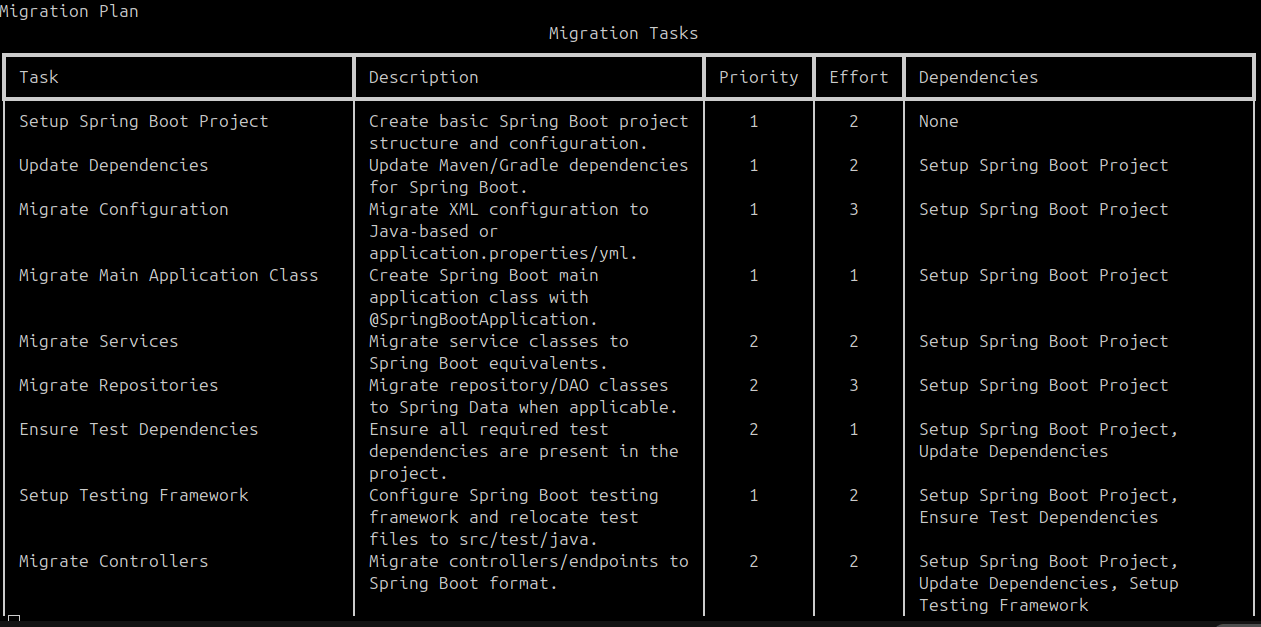Click the 'Migrate Controllers' task name
This screenshot has width=1261, height=627.
tap(114, 561)
